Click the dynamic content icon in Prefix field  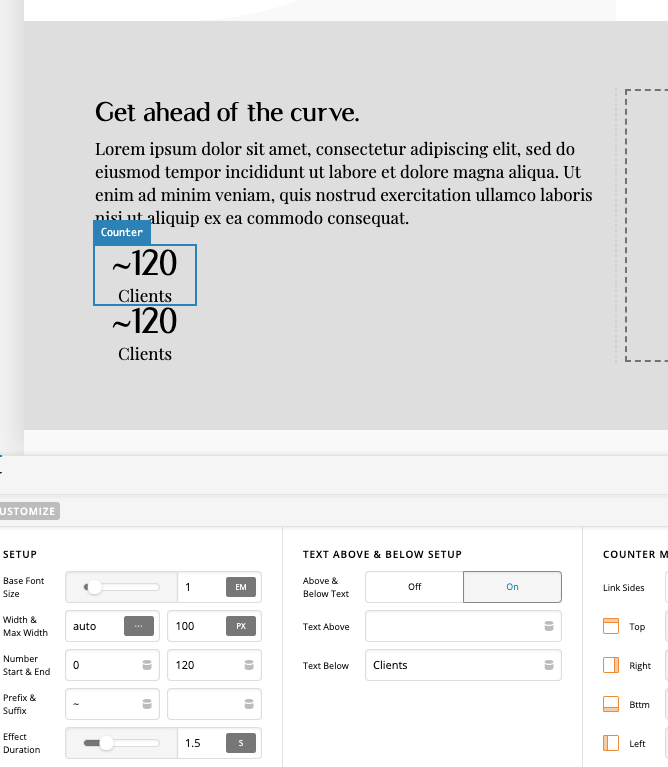(x=147, y=704)
